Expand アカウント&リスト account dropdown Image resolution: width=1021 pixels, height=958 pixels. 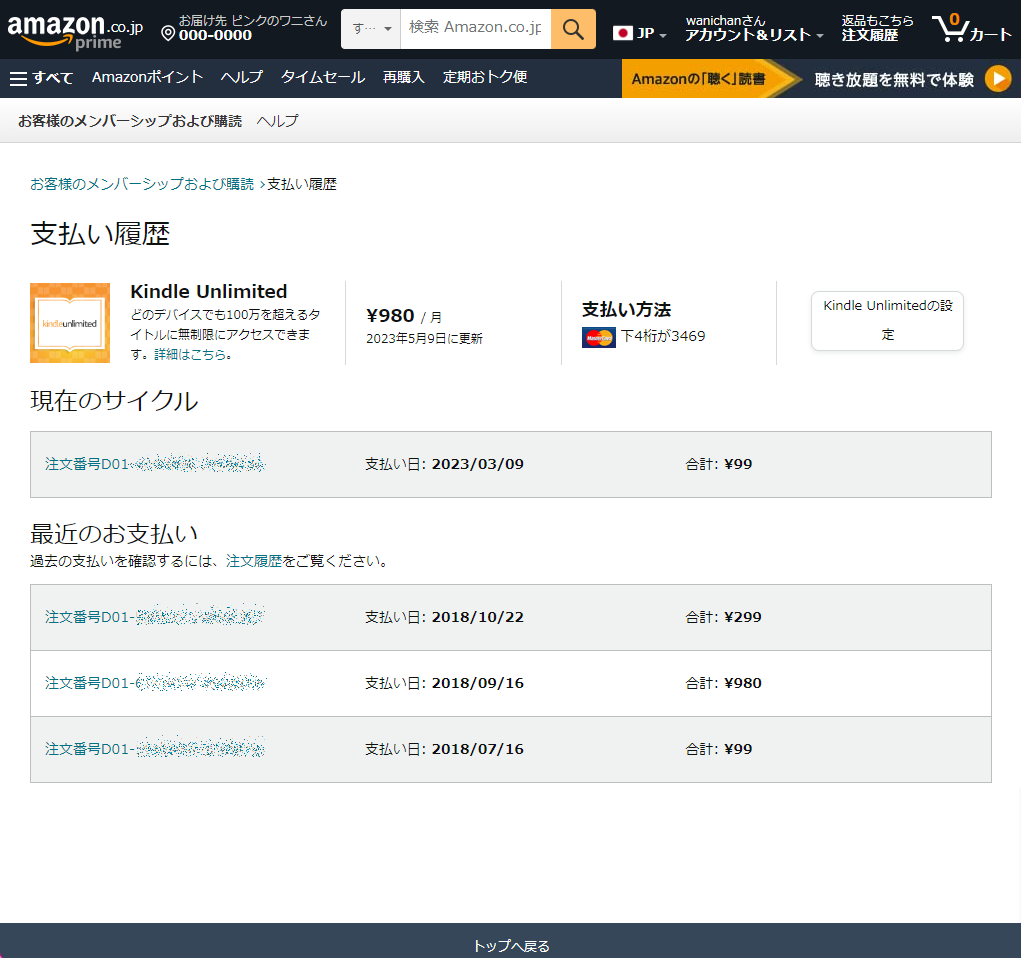click(x=753, y=29)
